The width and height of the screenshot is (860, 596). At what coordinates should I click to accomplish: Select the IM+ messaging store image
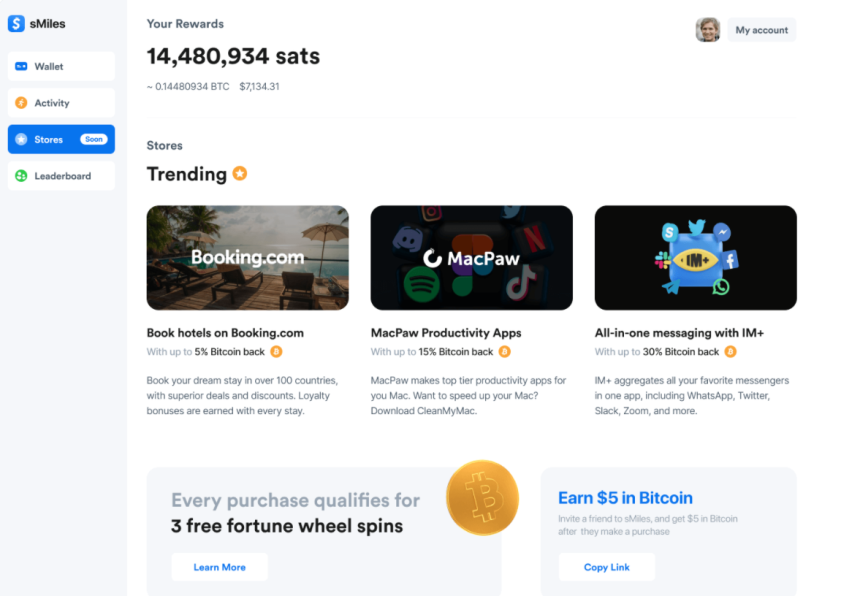(x=696, y=258)
